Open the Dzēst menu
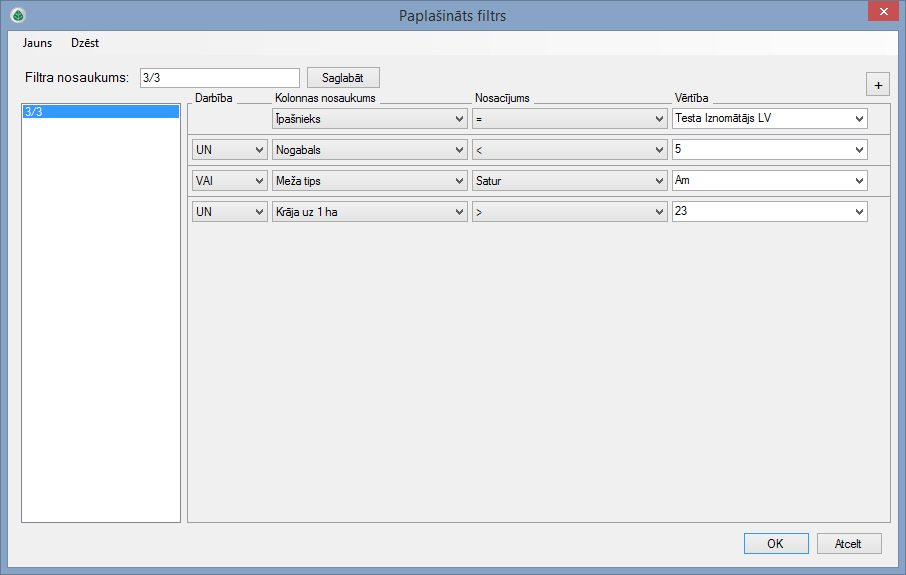 [x=85, y=43]
